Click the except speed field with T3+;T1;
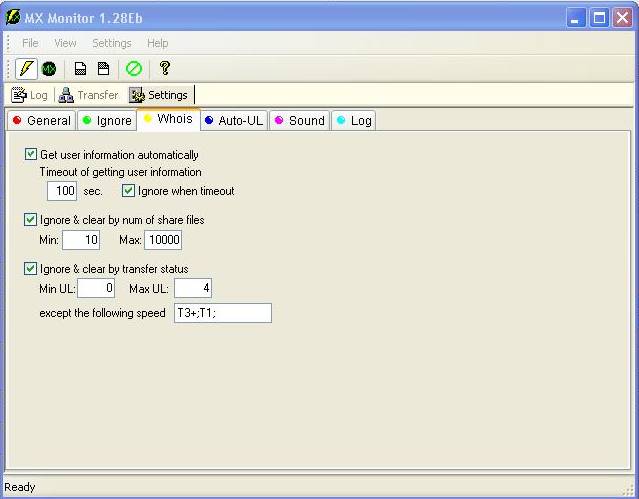Screen dimensions: 639x499 coord(223,313)
